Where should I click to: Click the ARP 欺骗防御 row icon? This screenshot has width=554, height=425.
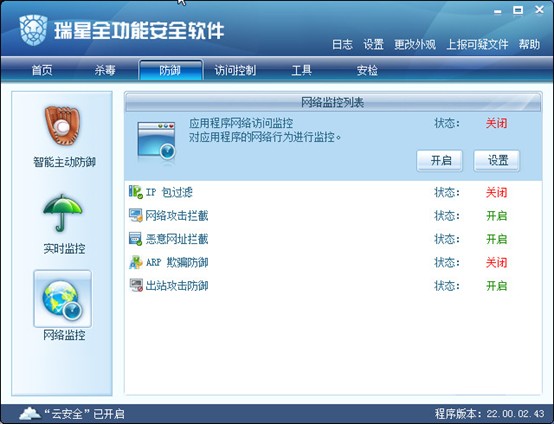click(136, 262)
